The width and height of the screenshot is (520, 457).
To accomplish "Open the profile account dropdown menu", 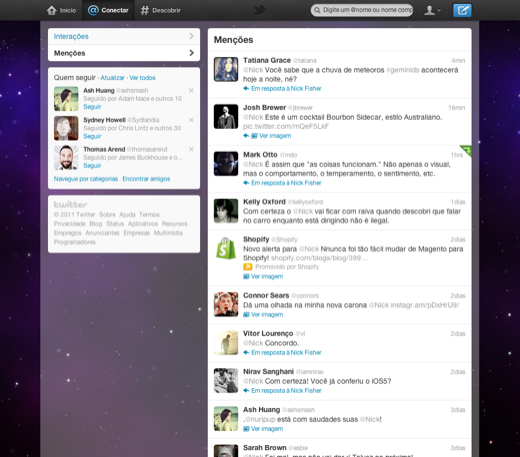I will click(x=432, y=10).
